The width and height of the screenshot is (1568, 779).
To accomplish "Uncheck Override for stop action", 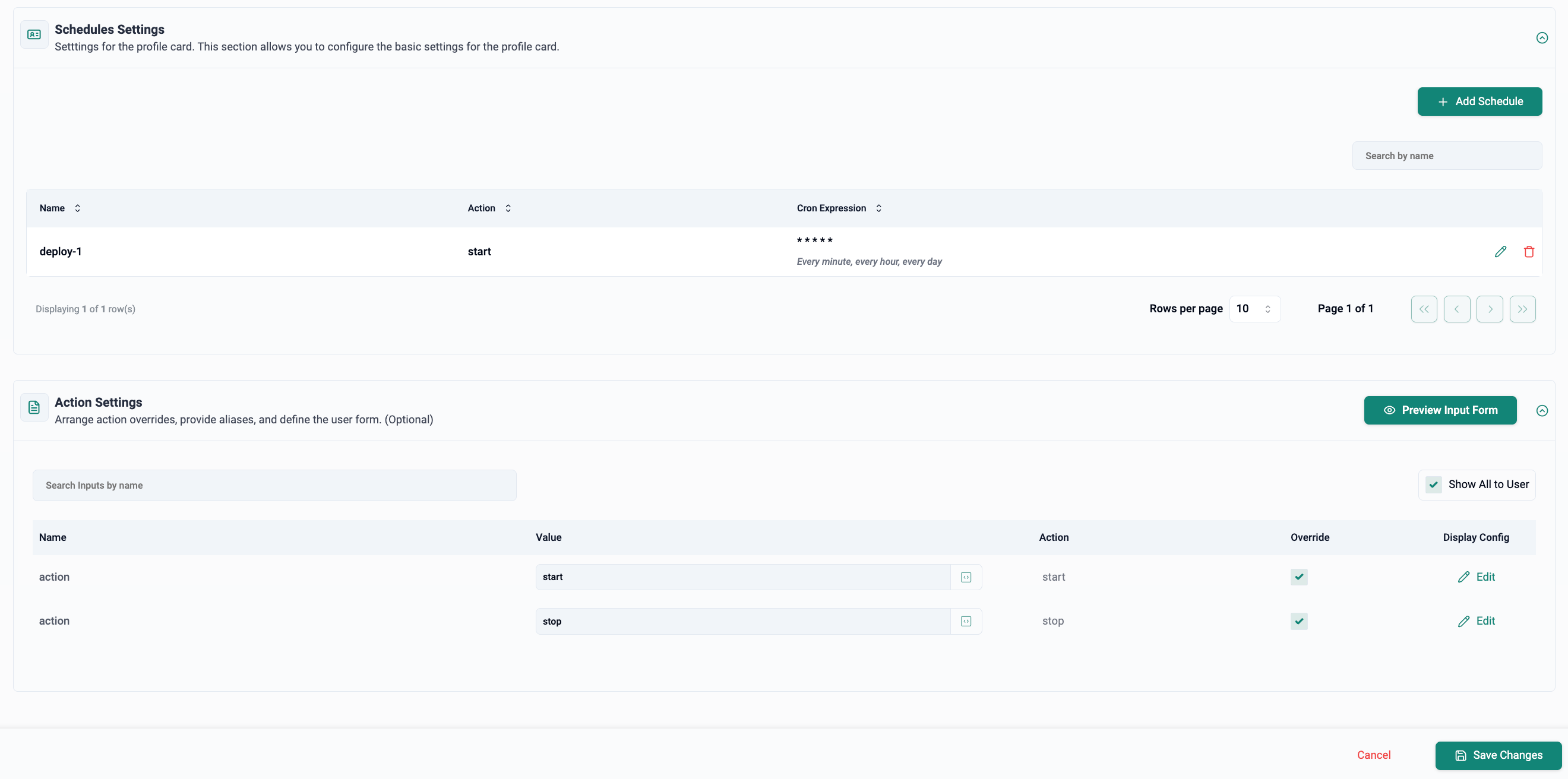I will click(x=1299, y=622).
